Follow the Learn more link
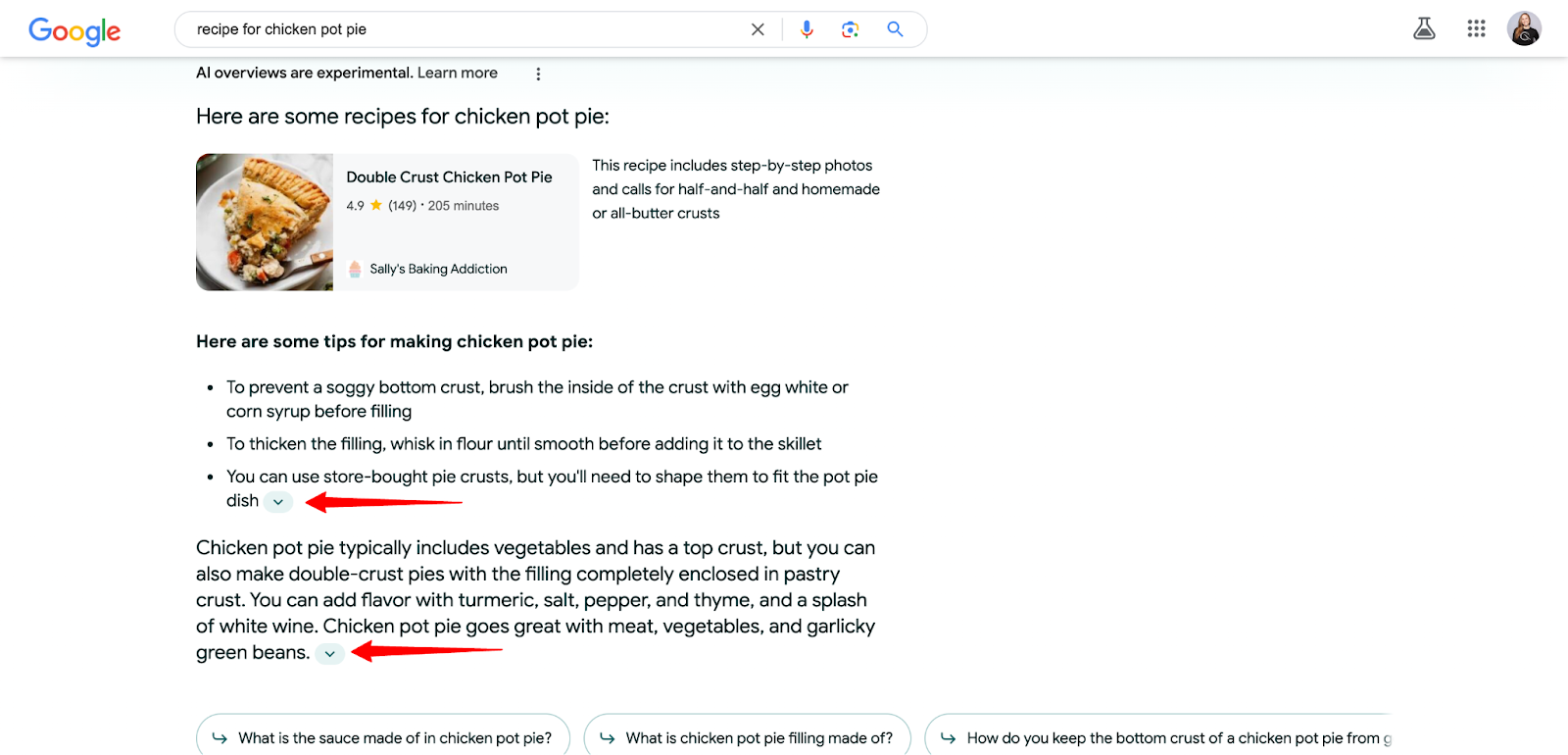1568x755 pixels. point(458,73)
